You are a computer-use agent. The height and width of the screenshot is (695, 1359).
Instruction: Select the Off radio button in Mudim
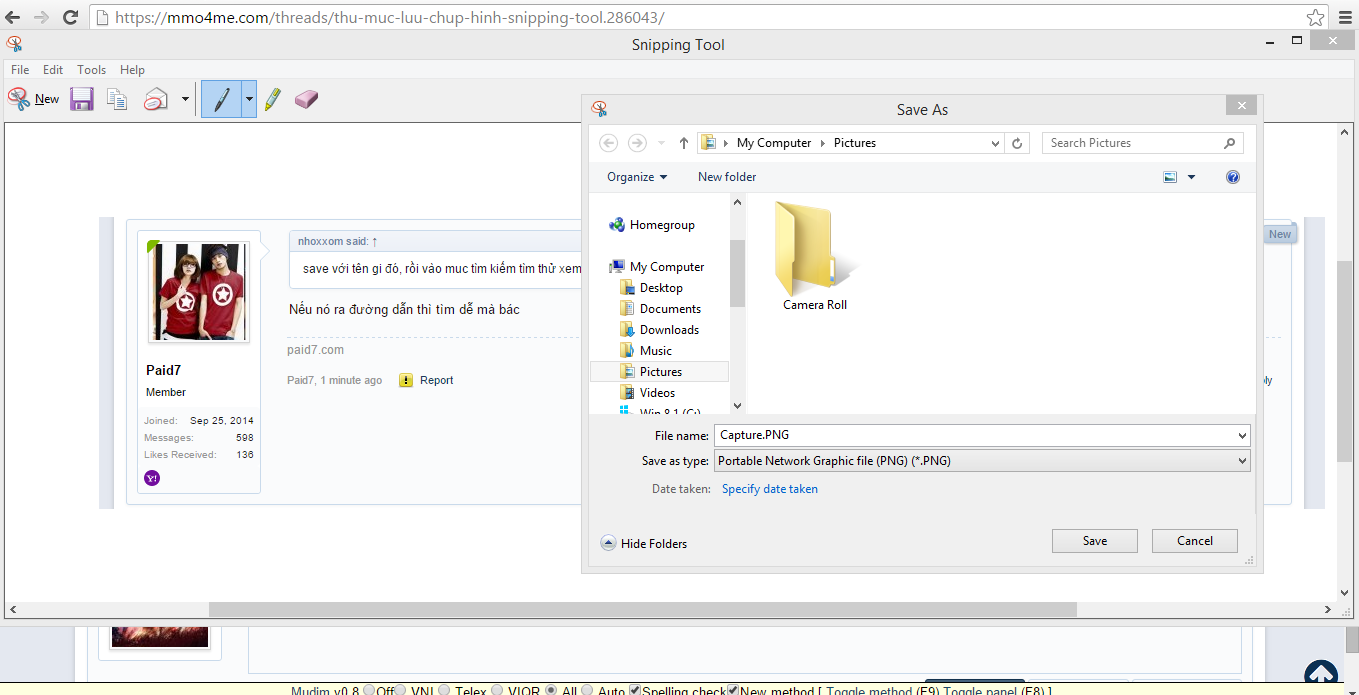pyautogui.click(x=369, y=690)
